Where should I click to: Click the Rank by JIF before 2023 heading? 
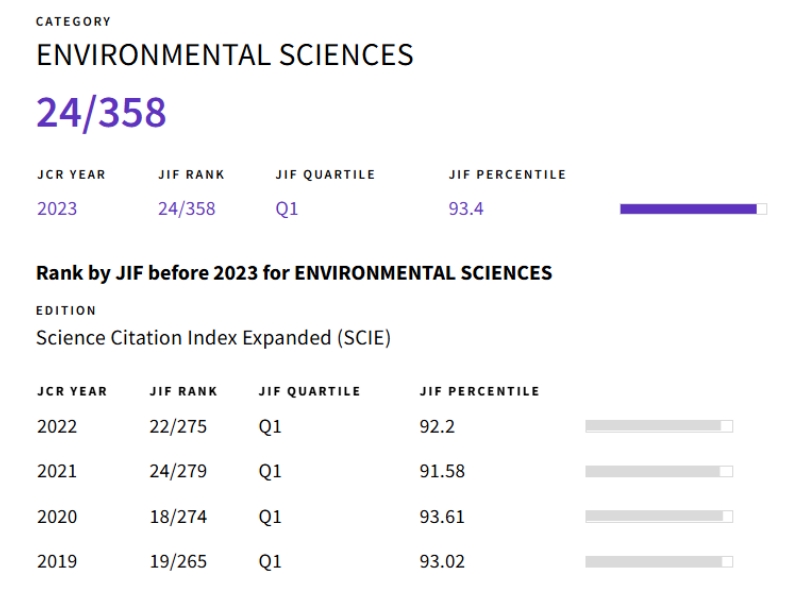[x=294, y=273]
